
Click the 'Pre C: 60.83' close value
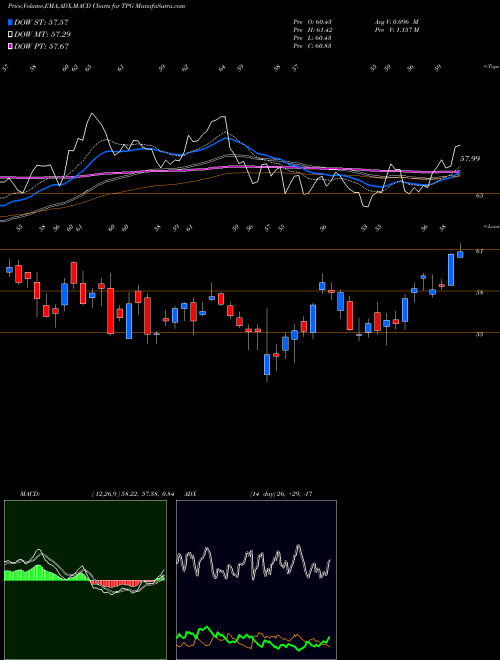click(x=312, y=46)
